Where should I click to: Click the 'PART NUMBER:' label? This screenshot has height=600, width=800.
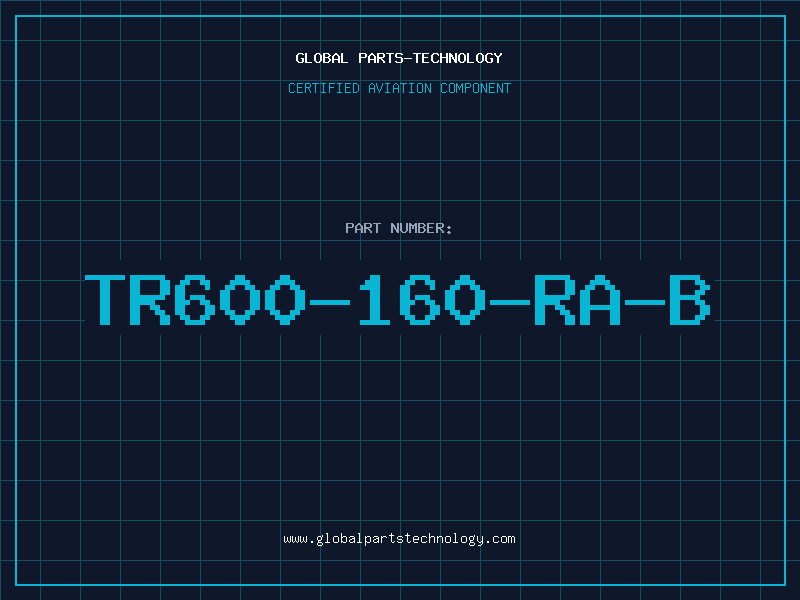(x=399, y=228)
